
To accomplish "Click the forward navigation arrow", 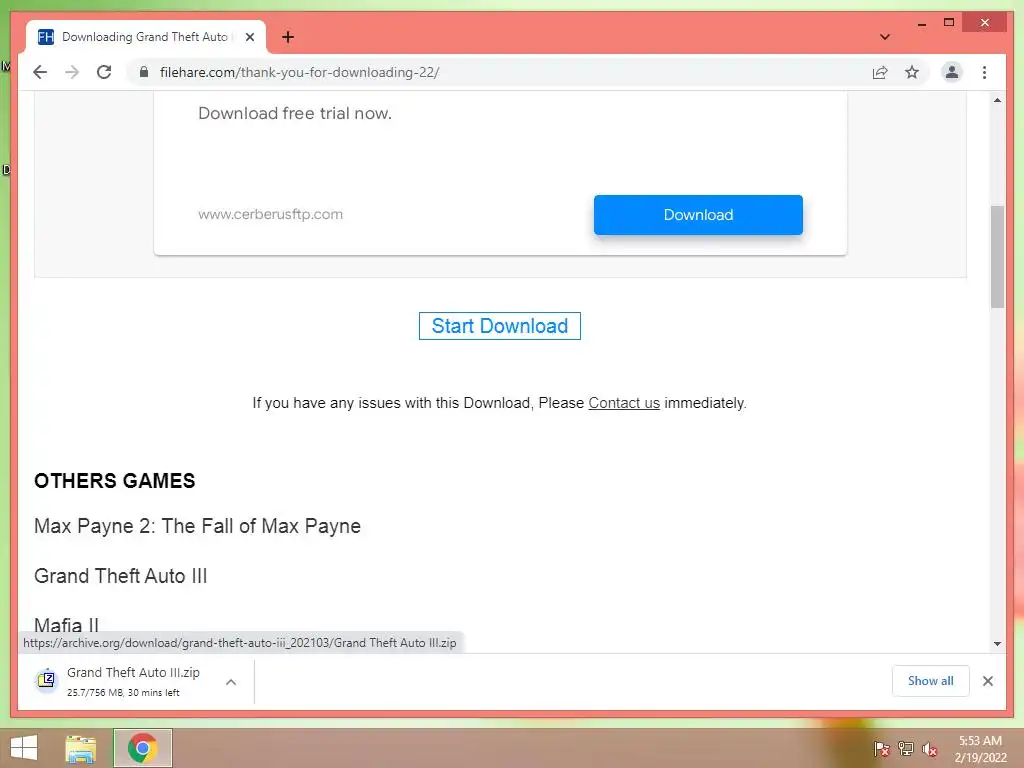I will 72,72.
